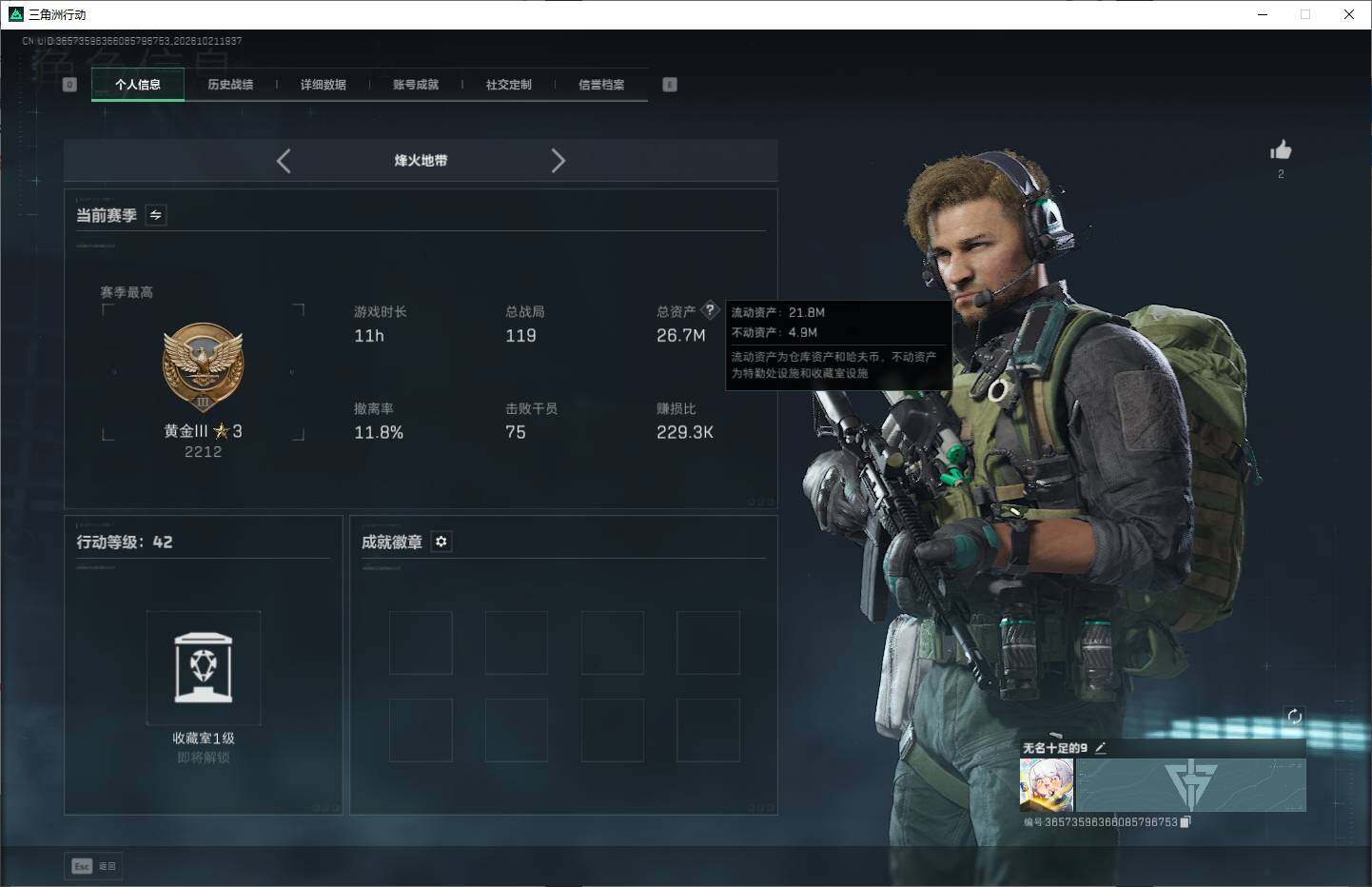Click the 黄金III rank badge emblem
Screen dimensions: 1372x887
coord(203,368)
